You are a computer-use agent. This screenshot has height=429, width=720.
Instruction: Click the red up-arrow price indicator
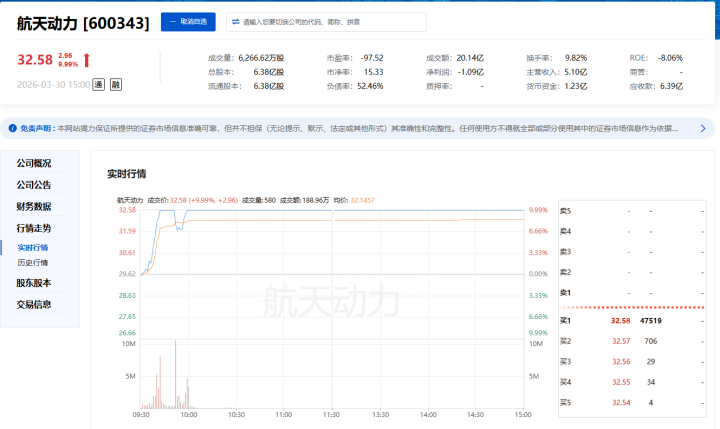pos(87,60)
